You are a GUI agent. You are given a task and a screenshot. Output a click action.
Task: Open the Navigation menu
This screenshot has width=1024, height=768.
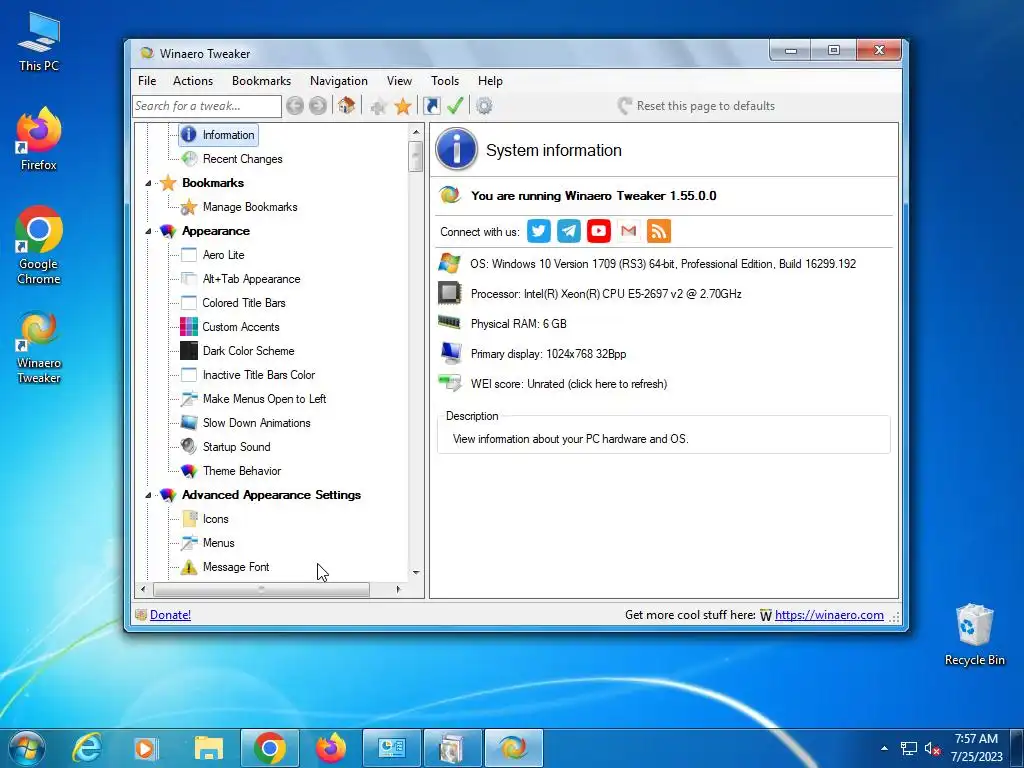pos(338,81)
